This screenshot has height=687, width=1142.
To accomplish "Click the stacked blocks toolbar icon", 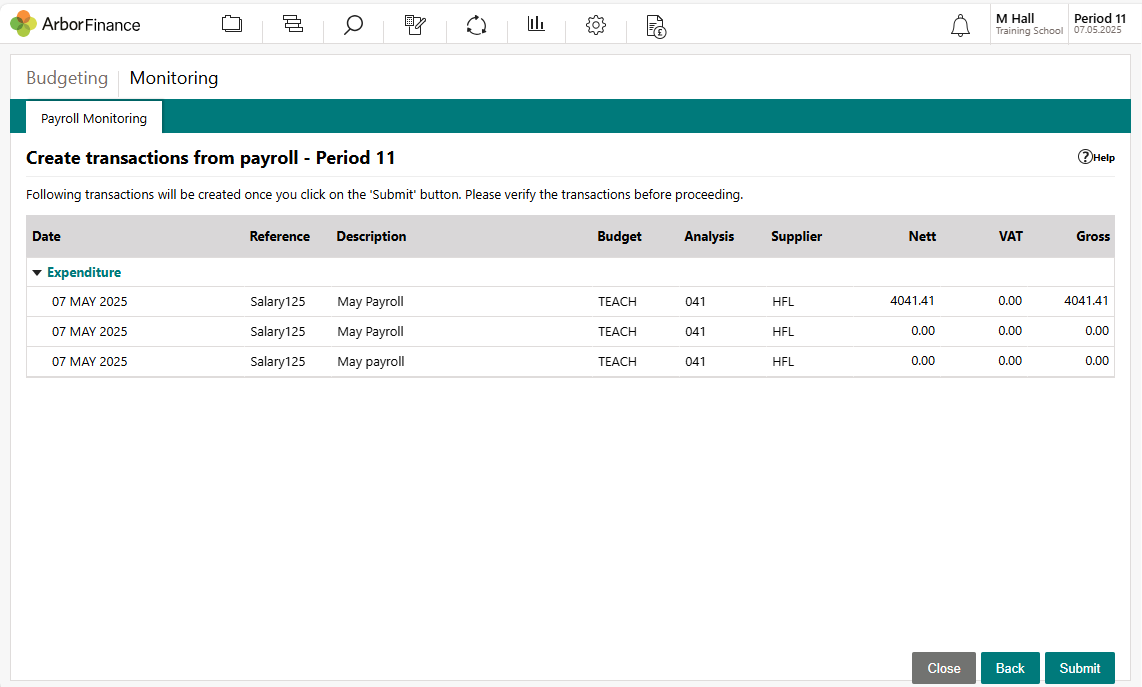I will [293, 25].
